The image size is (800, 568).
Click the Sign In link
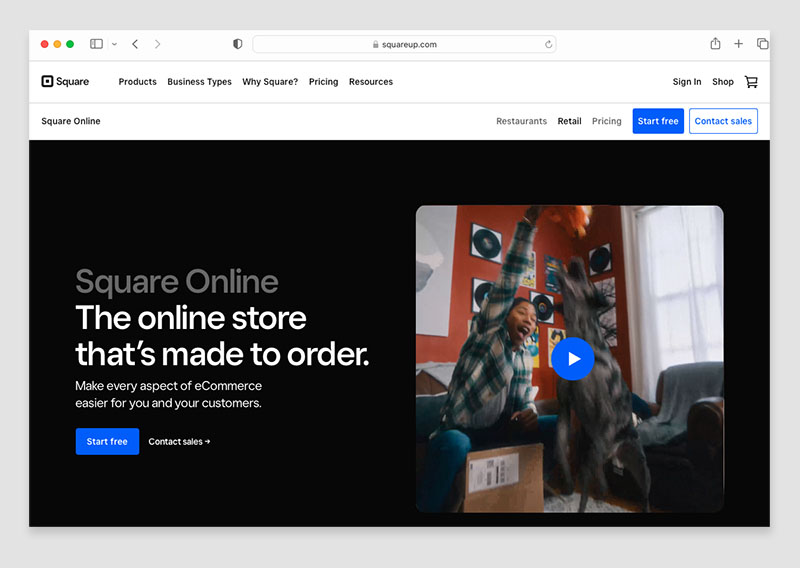coord(687,82)
